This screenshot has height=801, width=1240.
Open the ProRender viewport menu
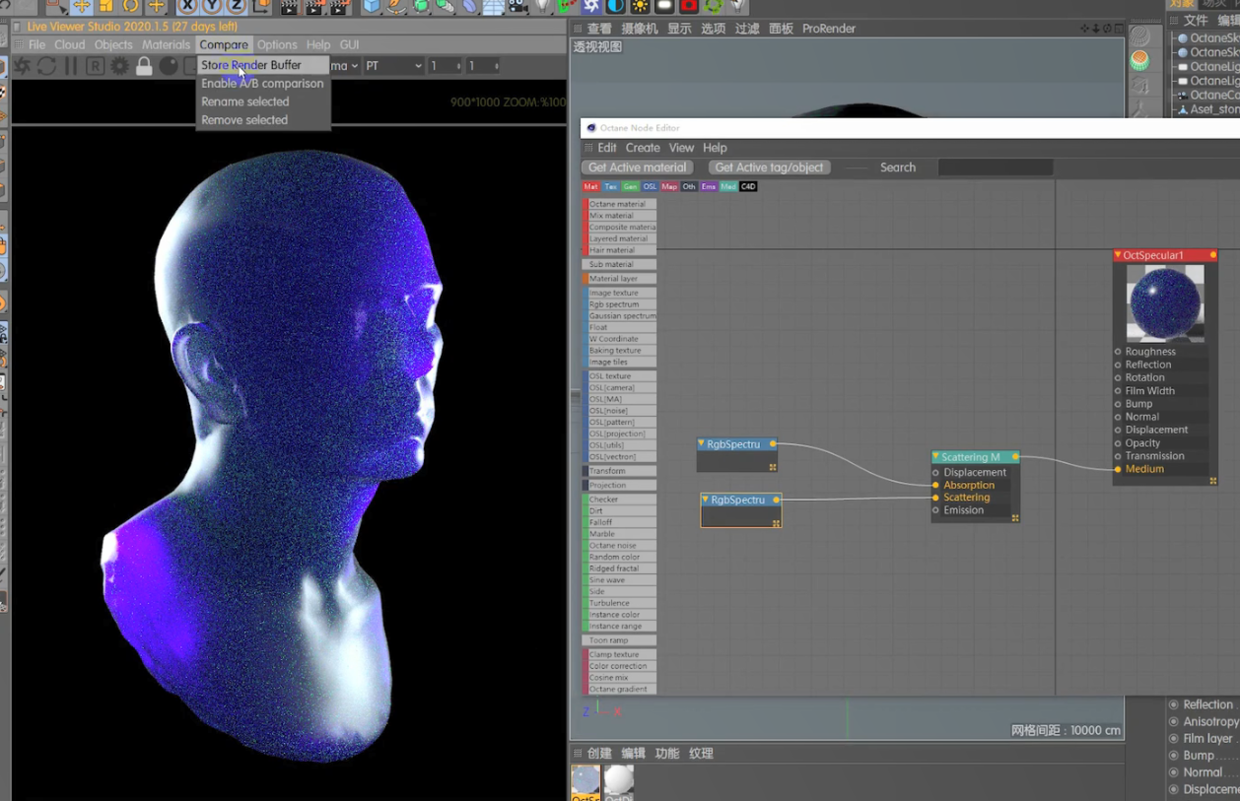829,29
